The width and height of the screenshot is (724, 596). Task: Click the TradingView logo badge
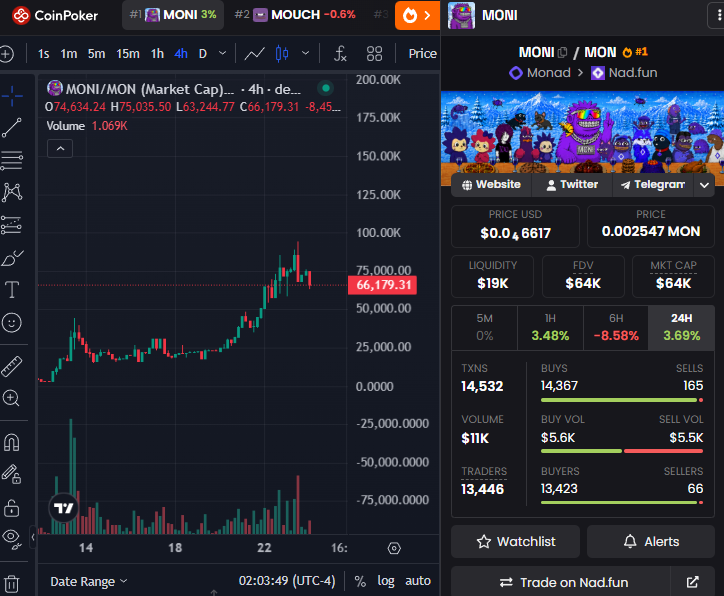(x=63, y=508)
